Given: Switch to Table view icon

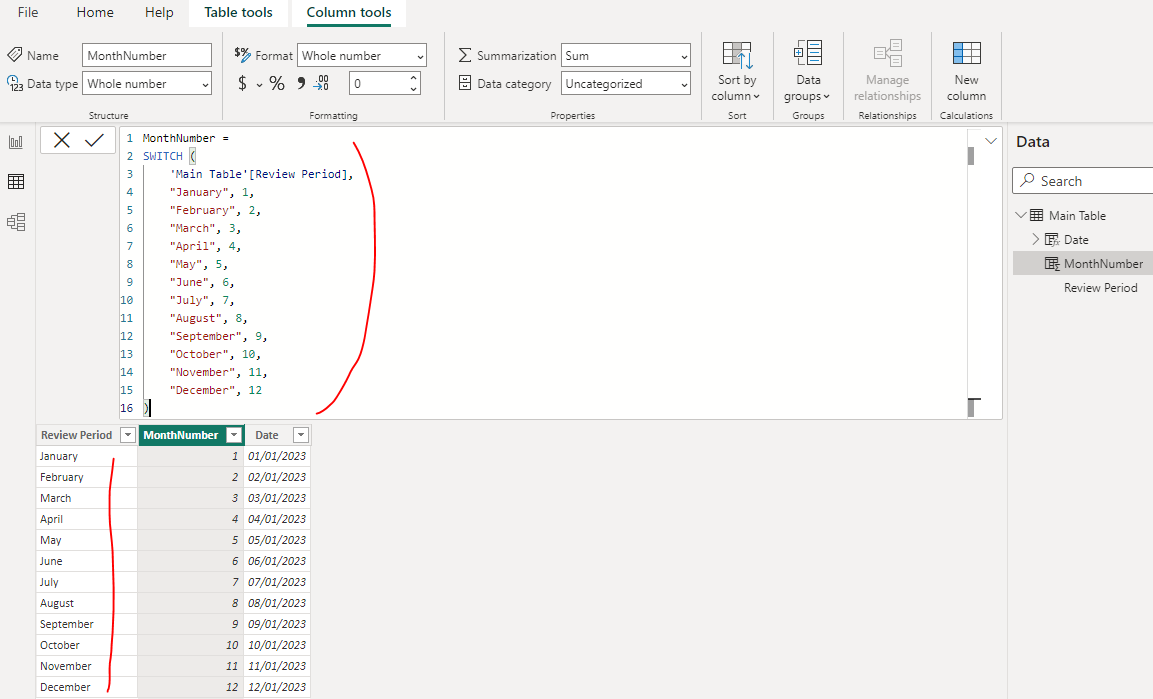Looking at the screenshot, I should [x=16, y=182].
